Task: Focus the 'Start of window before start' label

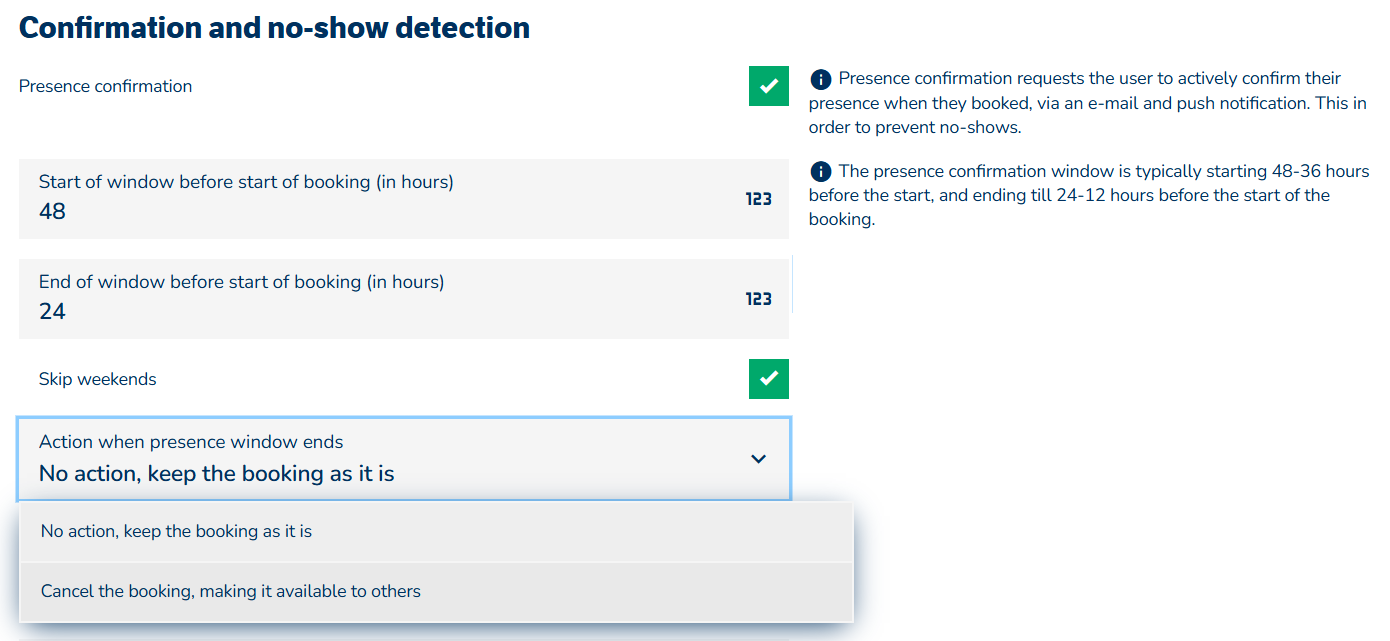Action: [x=246, y=182]
